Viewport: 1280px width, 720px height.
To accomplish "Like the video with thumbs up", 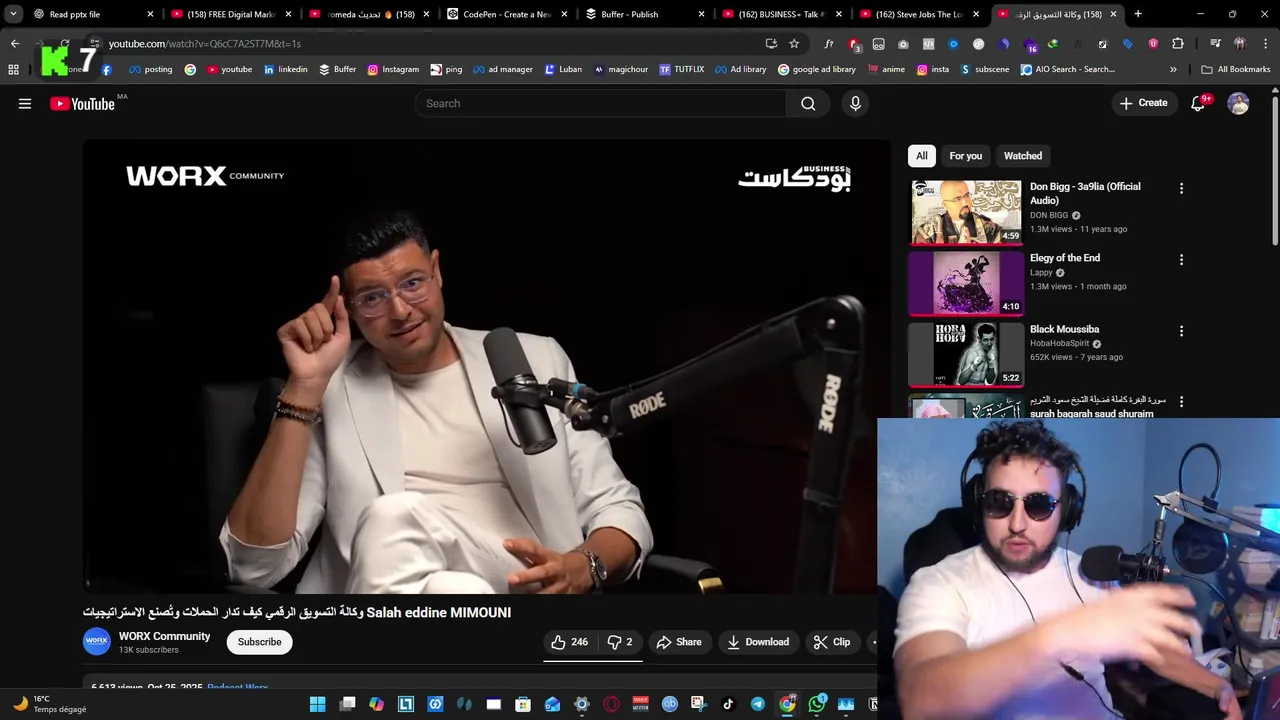I will 570,642.
